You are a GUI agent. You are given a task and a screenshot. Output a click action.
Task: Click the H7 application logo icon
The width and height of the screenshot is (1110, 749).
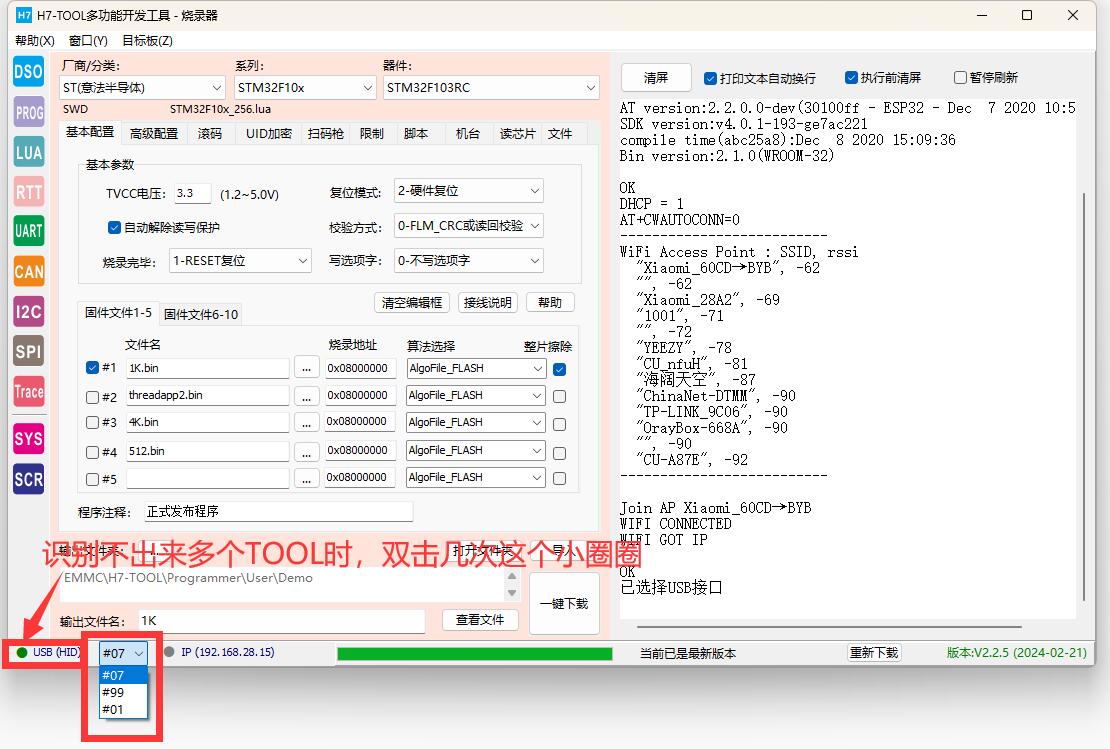point(23,15)
